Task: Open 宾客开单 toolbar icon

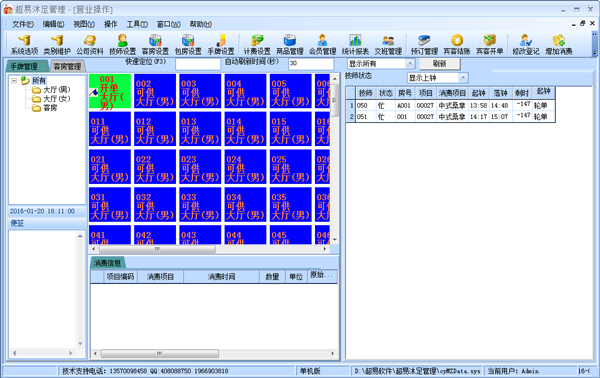Action: click(x=489, y=45)
